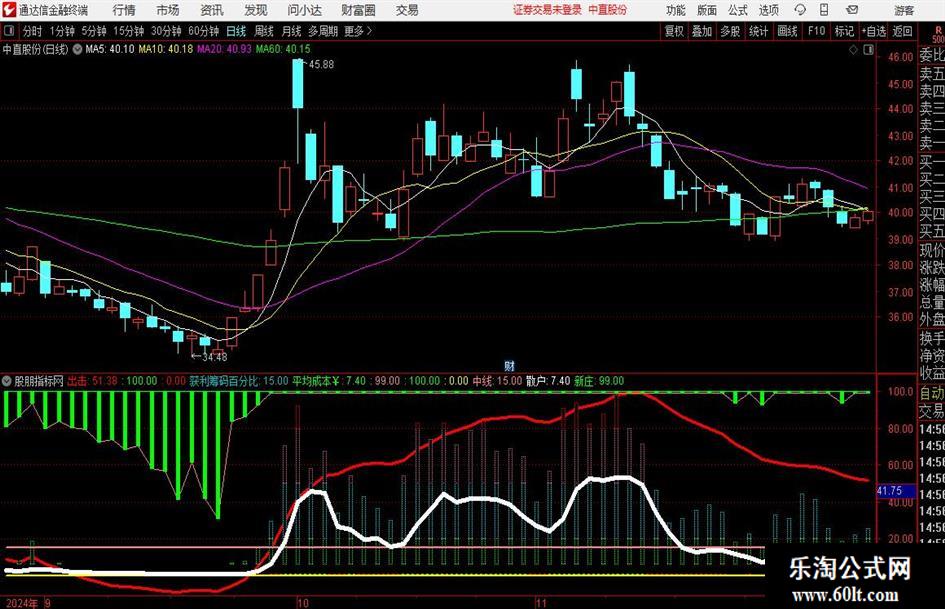The image size is (945, 609).
Task: Expand 更多 period options
Action: point(358,31)
